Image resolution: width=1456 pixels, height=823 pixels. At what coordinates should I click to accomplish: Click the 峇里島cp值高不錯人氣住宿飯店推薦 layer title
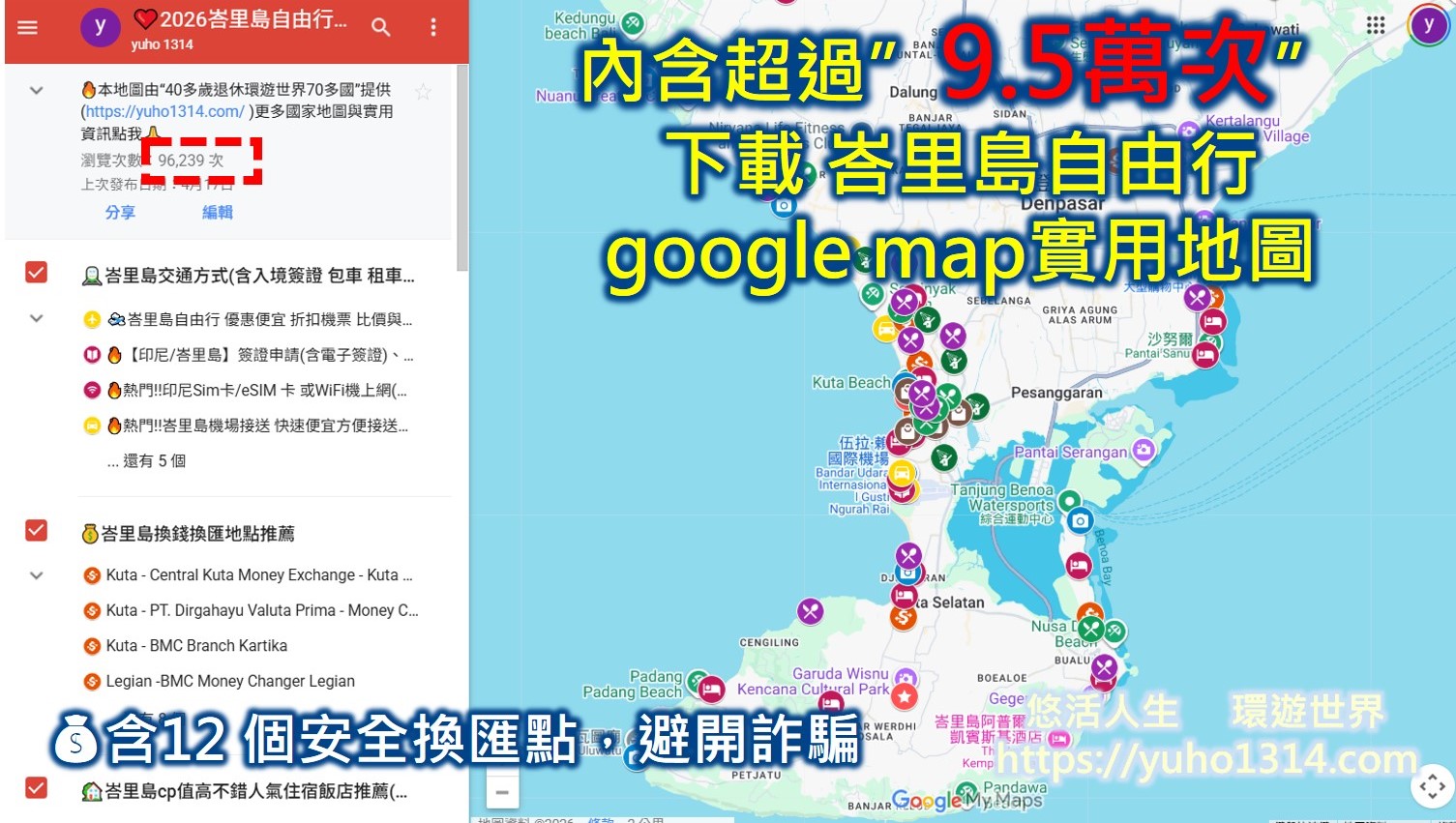(245, 791)
